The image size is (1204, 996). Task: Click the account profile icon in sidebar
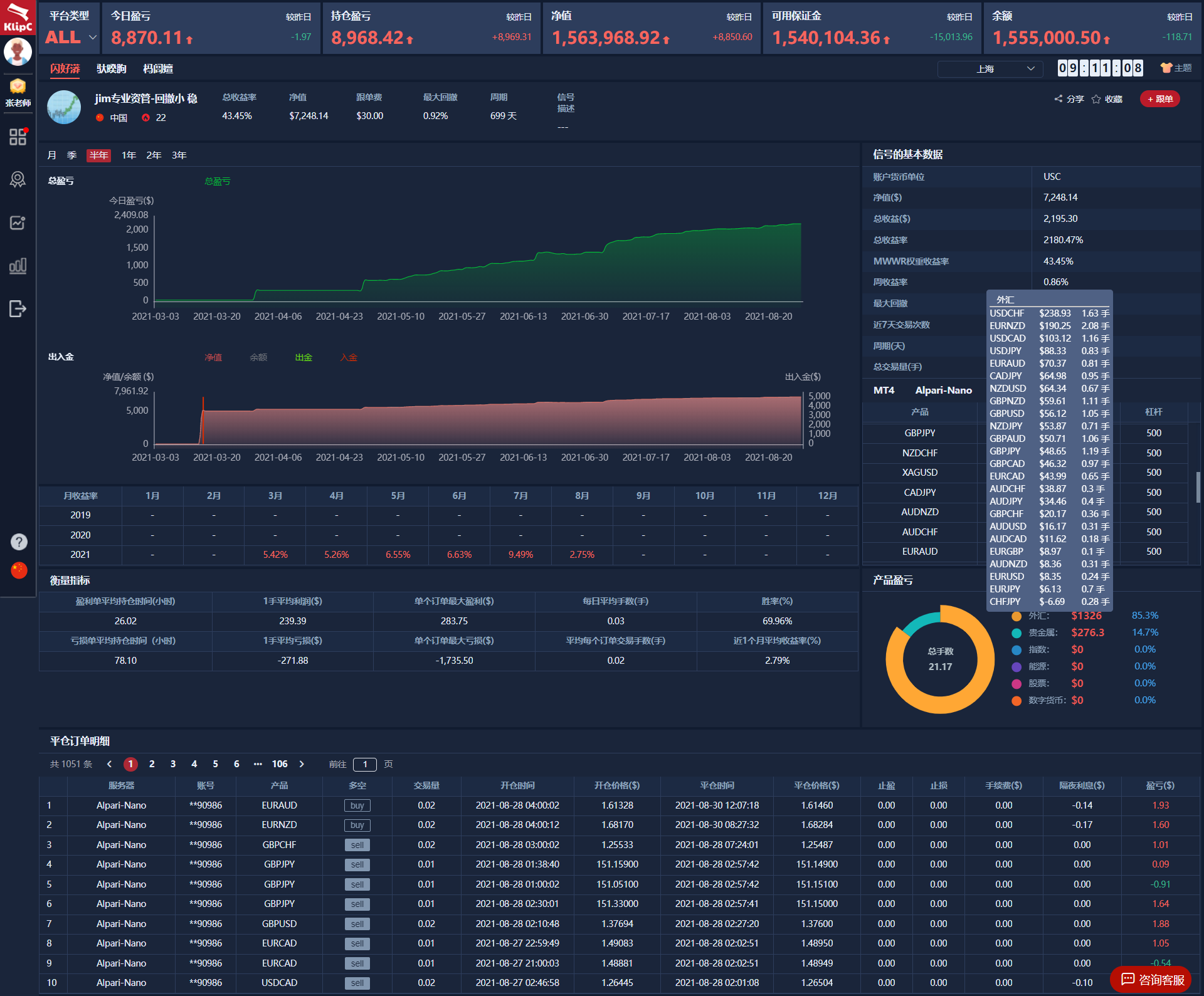pyautogui.click(x=18, y=56)
